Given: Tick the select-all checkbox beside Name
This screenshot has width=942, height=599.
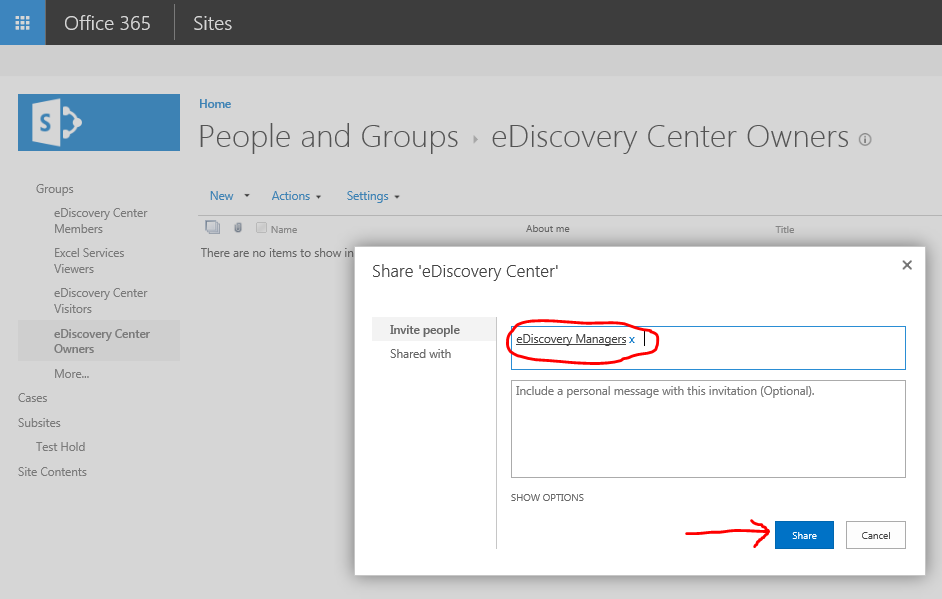Looking at the screenshot, I should point(261,228).
